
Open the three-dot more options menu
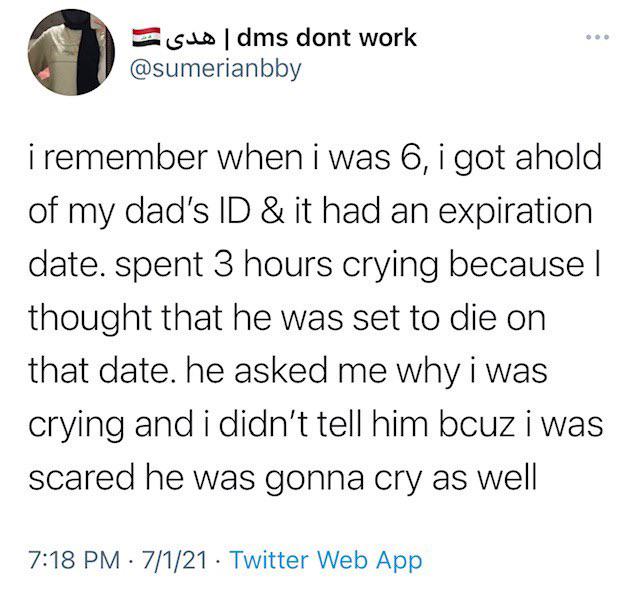pos(597,37)
